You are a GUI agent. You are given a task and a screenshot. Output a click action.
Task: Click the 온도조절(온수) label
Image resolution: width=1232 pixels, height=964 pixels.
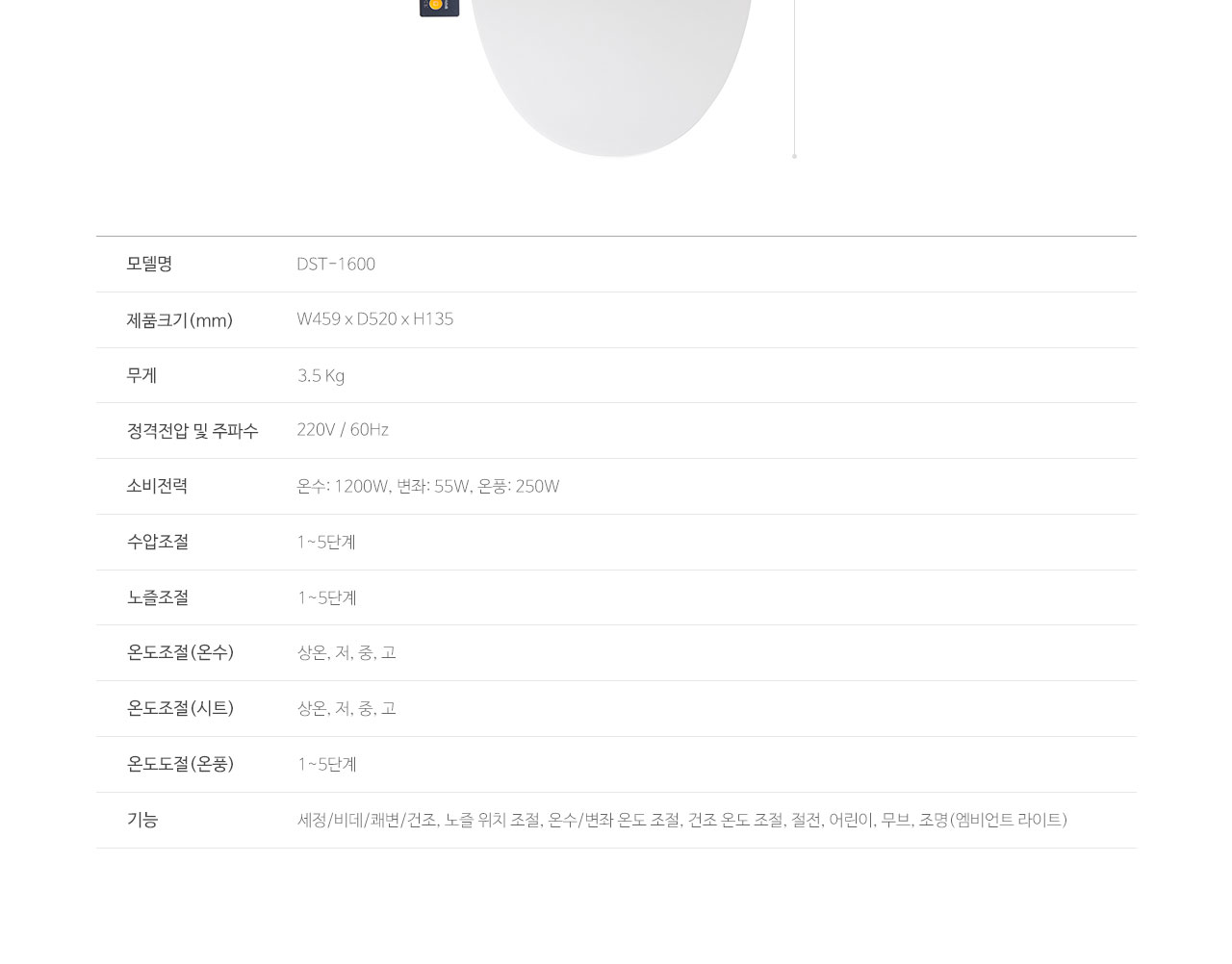click(180, 652)
